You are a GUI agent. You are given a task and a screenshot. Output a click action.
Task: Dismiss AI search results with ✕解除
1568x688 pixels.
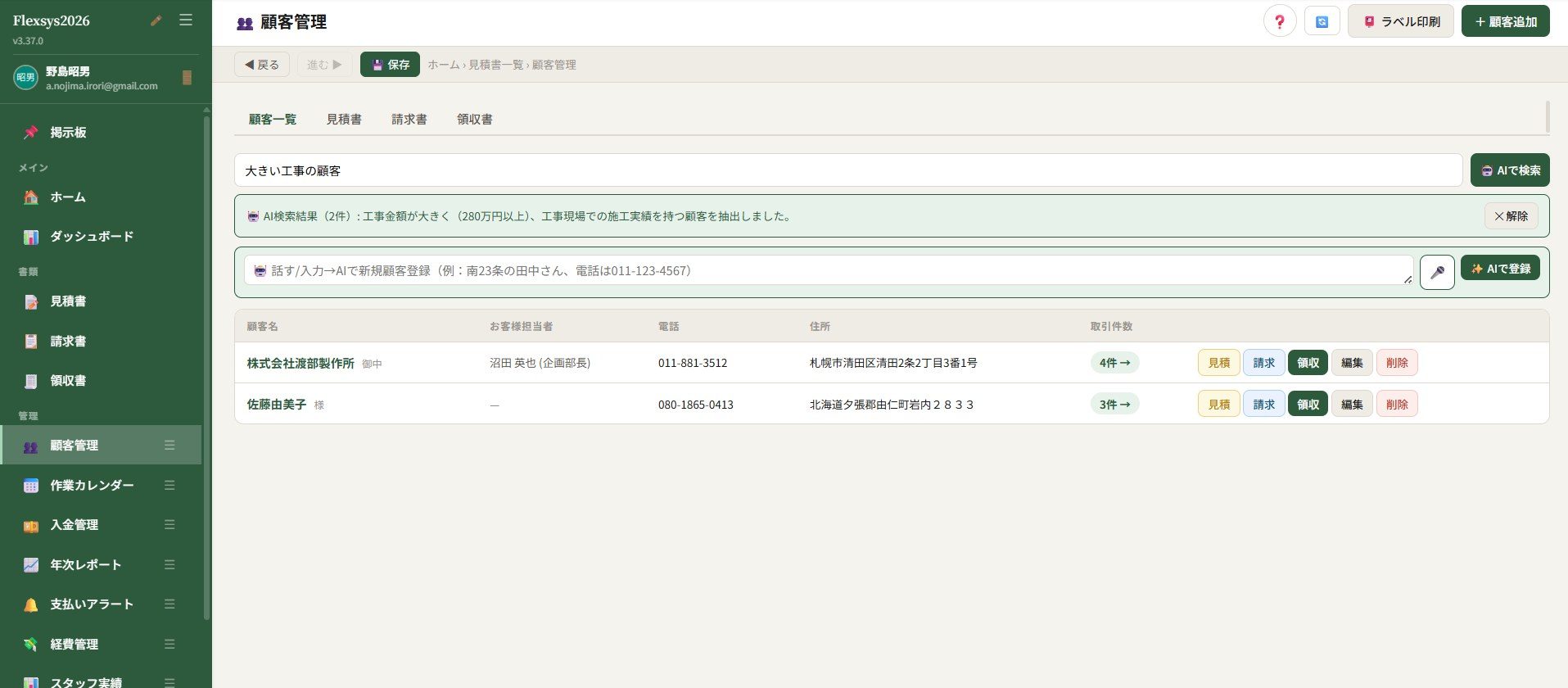click(x=1511, y=216)
